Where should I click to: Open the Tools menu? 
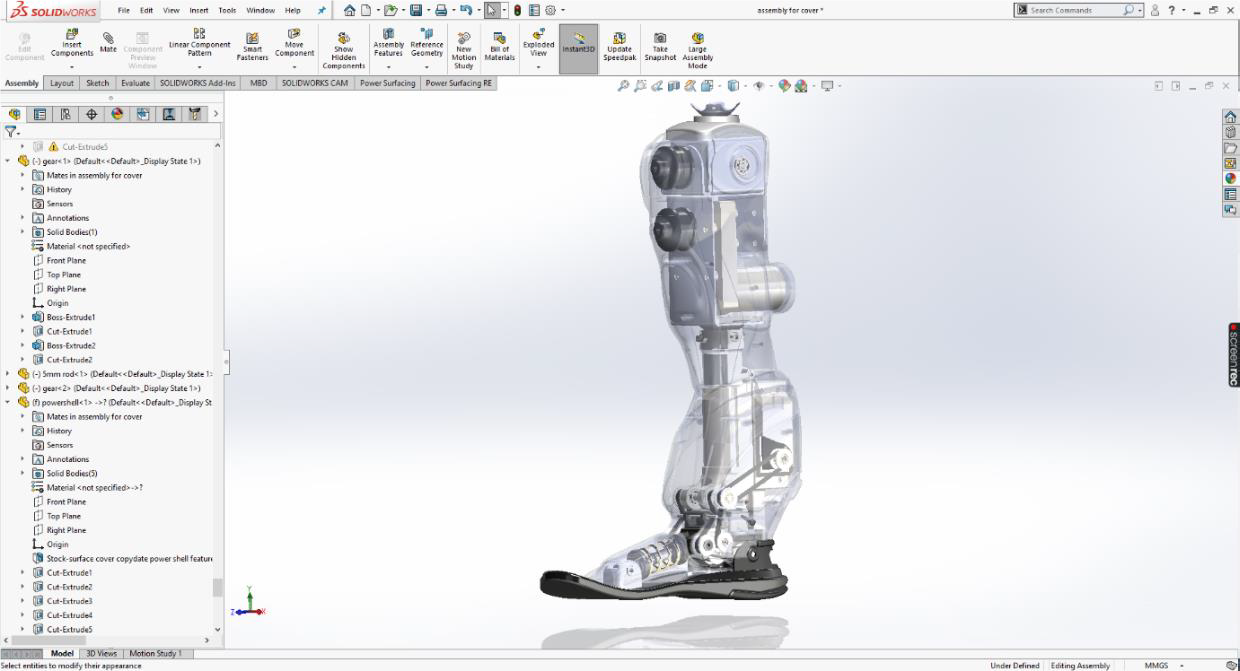(226, 9)
